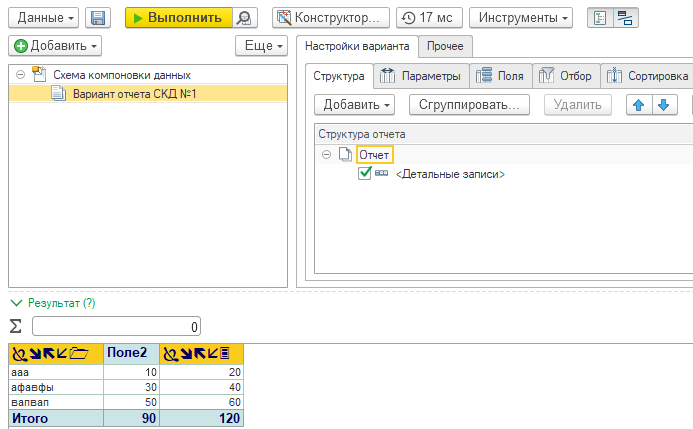
Task: Uncheck the Детальные записи checkbox
Action: tap(365, 174)
